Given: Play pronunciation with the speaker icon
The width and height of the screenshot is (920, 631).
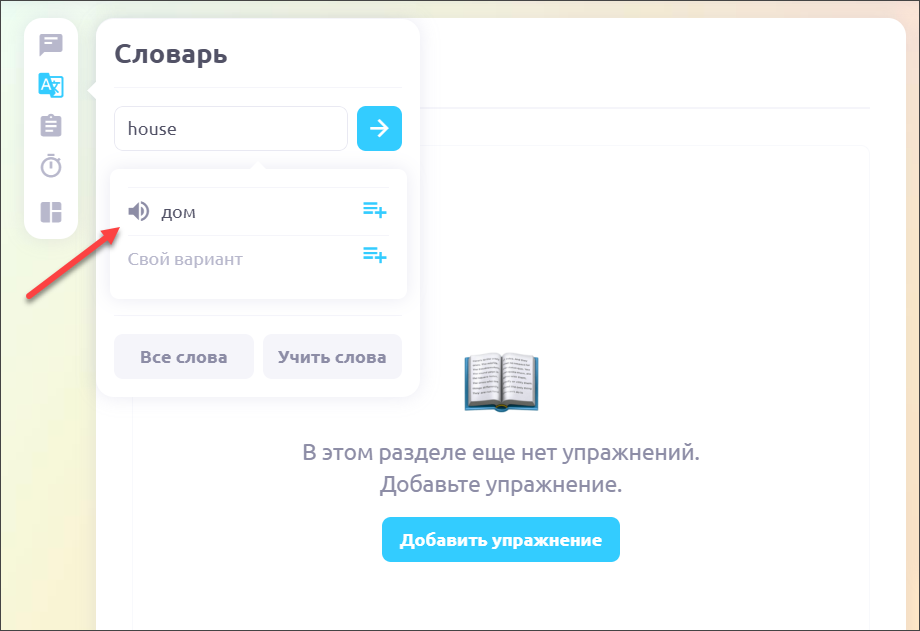Looking at the screenshot, I should (x=139, y=211).
